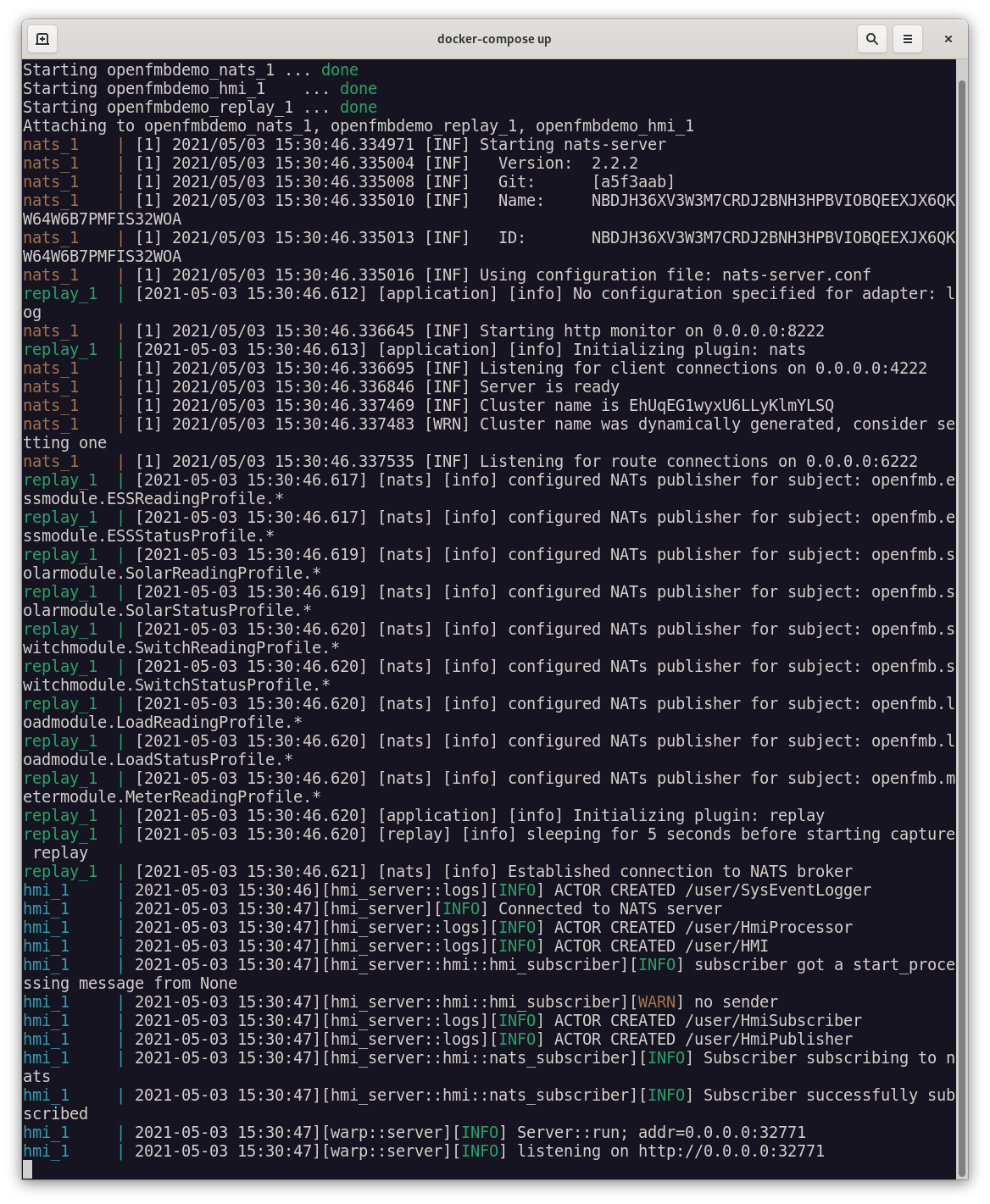990x1204 pixels.
Task: Click the 'Starting openfmbdemo_replay_1' line
Action: pyautogui.click(x=200, y=108)
